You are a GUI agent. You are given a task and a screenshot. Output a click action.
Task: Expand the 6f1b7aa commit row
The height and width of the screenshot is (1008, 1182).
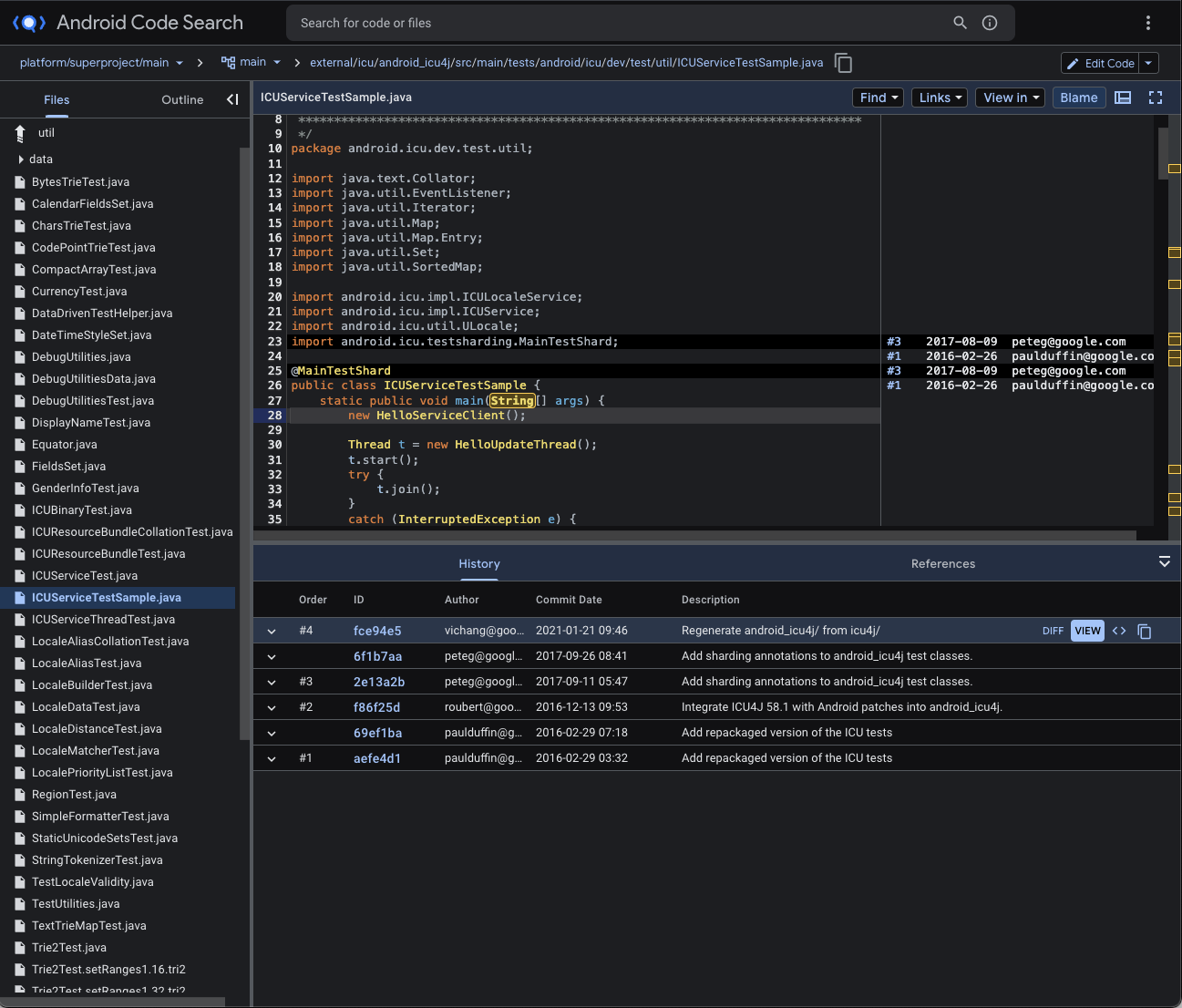point(272,656)
